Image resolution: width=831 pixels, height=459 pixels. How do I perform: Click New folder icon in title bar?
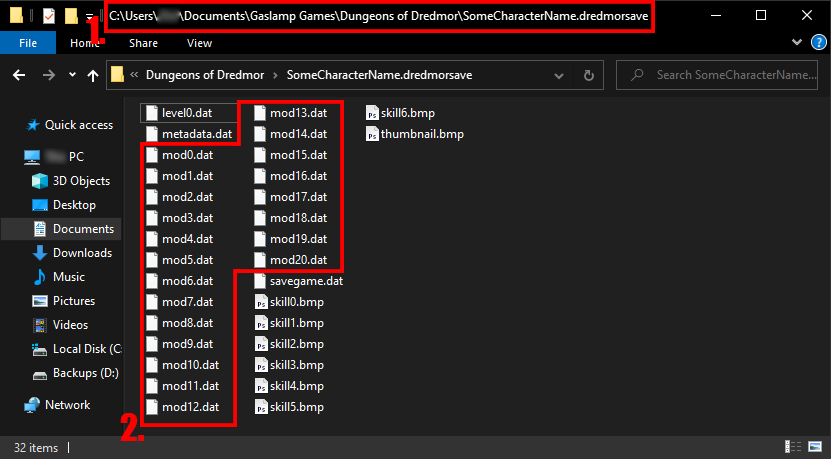point(71,16)
